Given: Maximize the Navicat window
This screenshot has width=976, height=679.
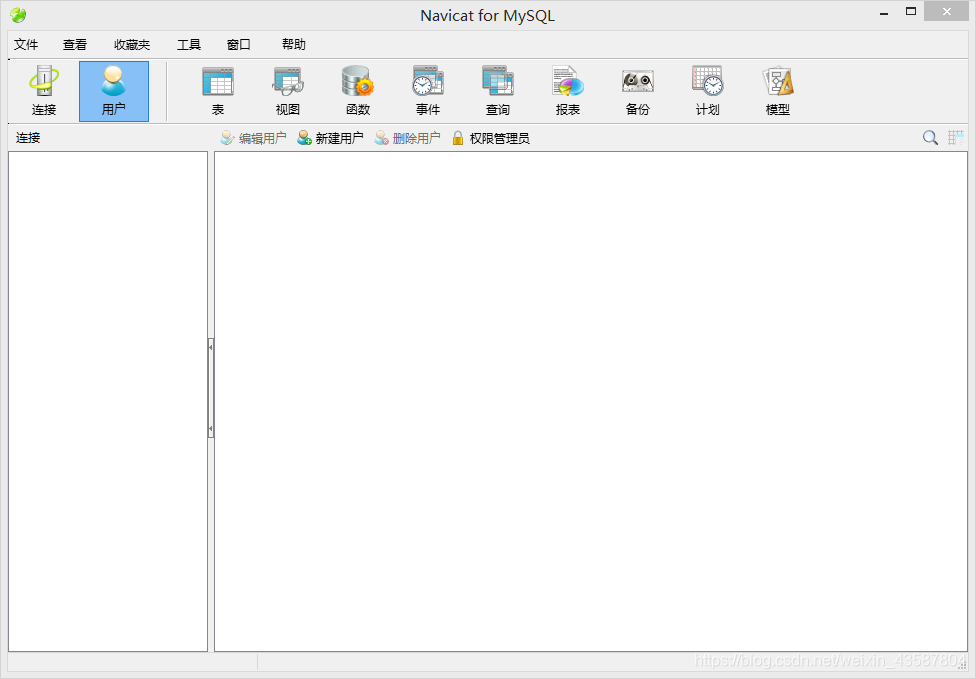Looking at the screenshot, I should [911, 12].
